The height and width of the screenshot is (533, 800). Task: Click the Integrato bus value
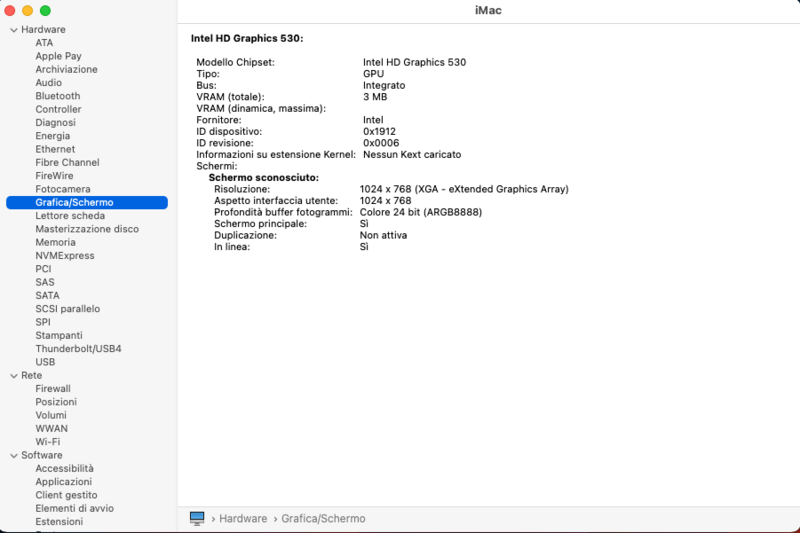pyautogui.click(x=384, y=85)
